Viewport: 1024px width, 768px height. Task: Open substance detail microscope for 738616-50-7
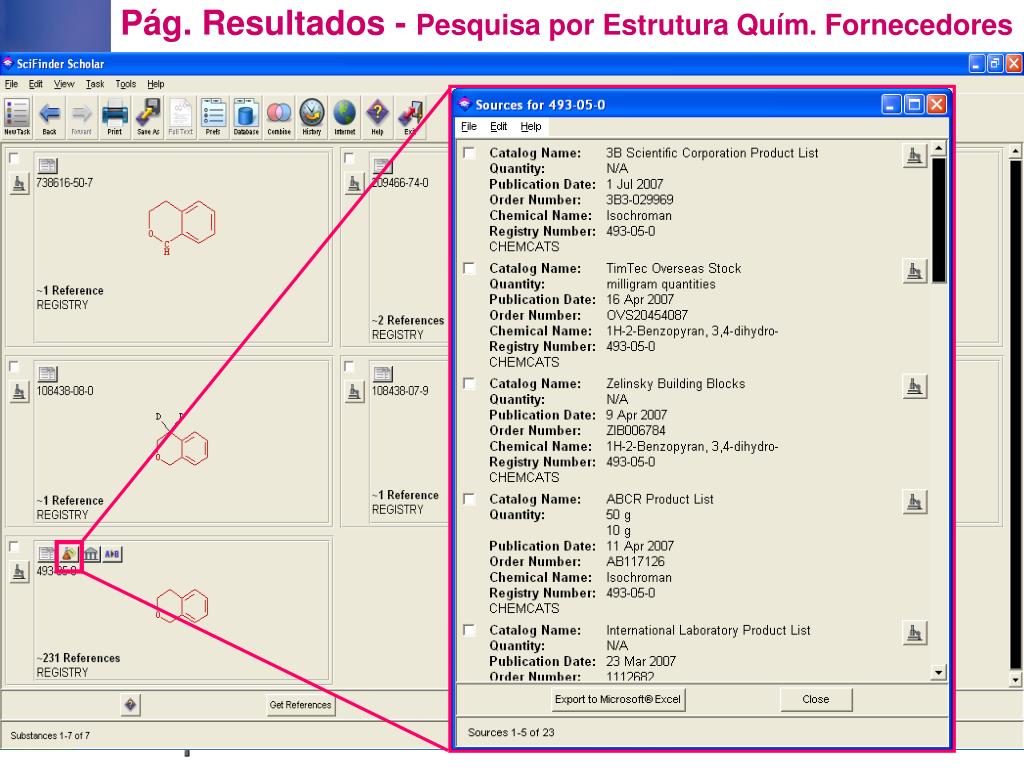pos(19,184)
